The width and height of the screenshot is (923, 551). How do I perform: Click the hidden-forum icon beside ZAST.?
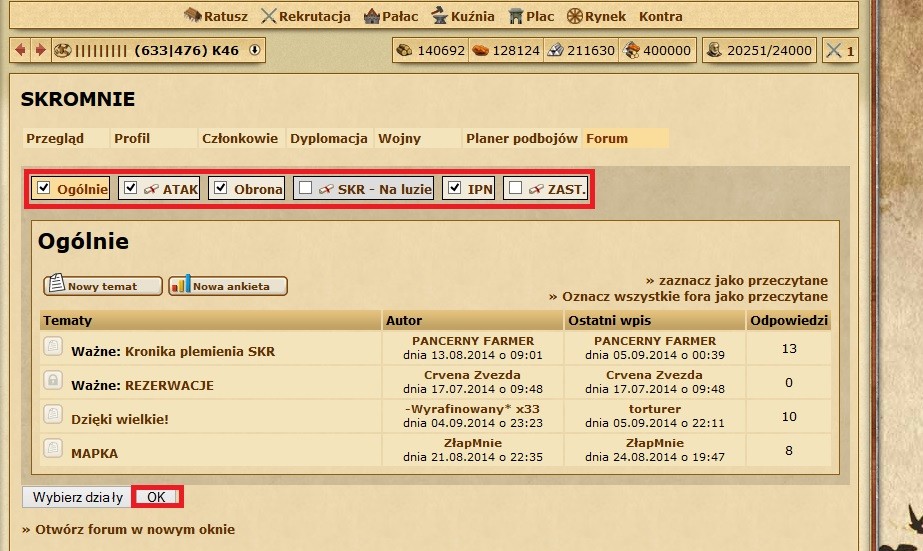(x=536, y=190)
